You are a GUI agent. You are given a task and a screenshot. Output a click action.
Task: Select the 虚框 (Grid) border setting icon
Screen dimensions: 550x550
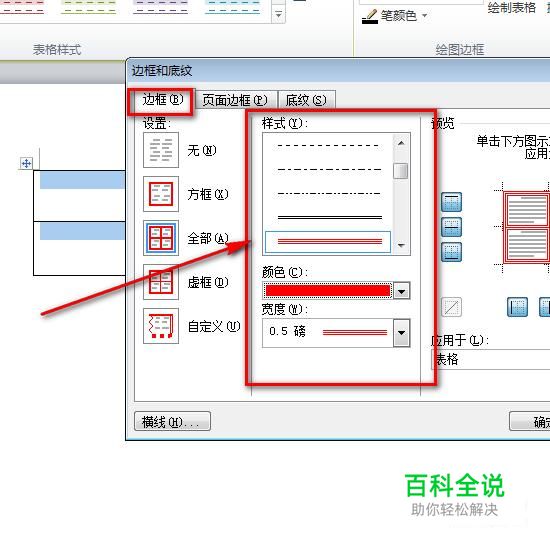point(161,282)
